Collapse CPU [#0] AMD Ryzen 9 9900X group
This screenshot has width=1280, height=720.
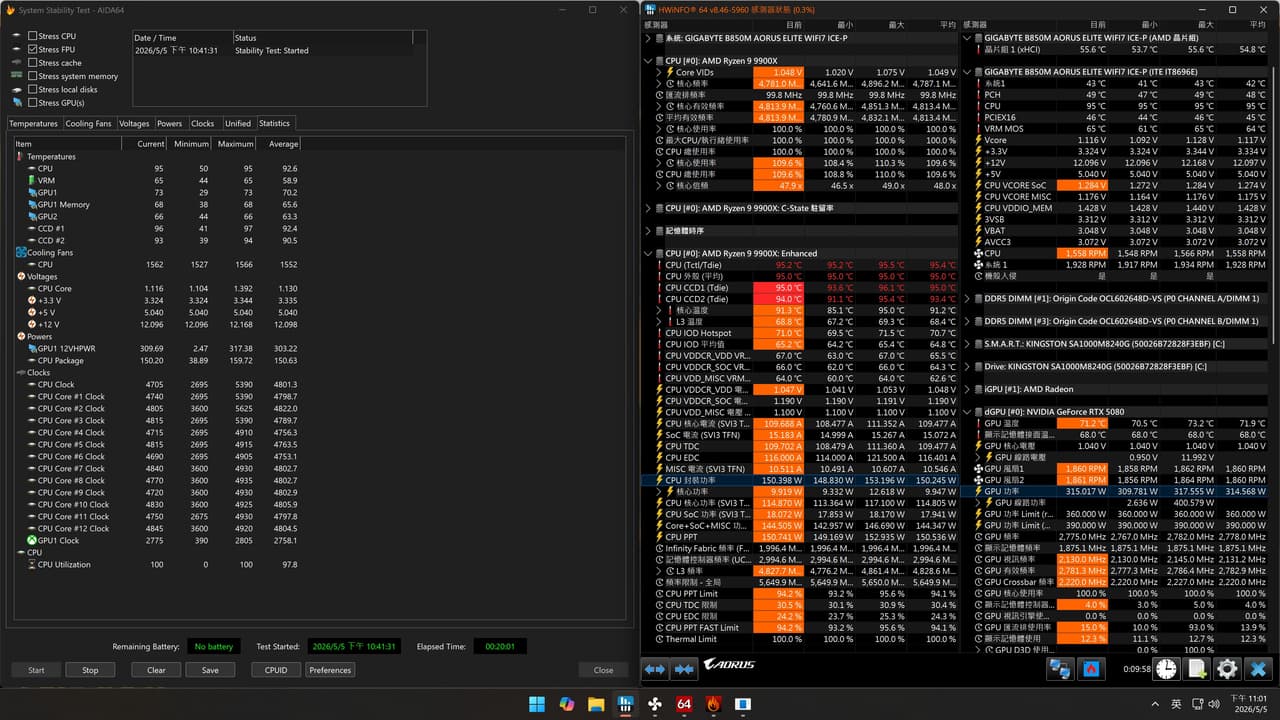(x=648, y=61)
